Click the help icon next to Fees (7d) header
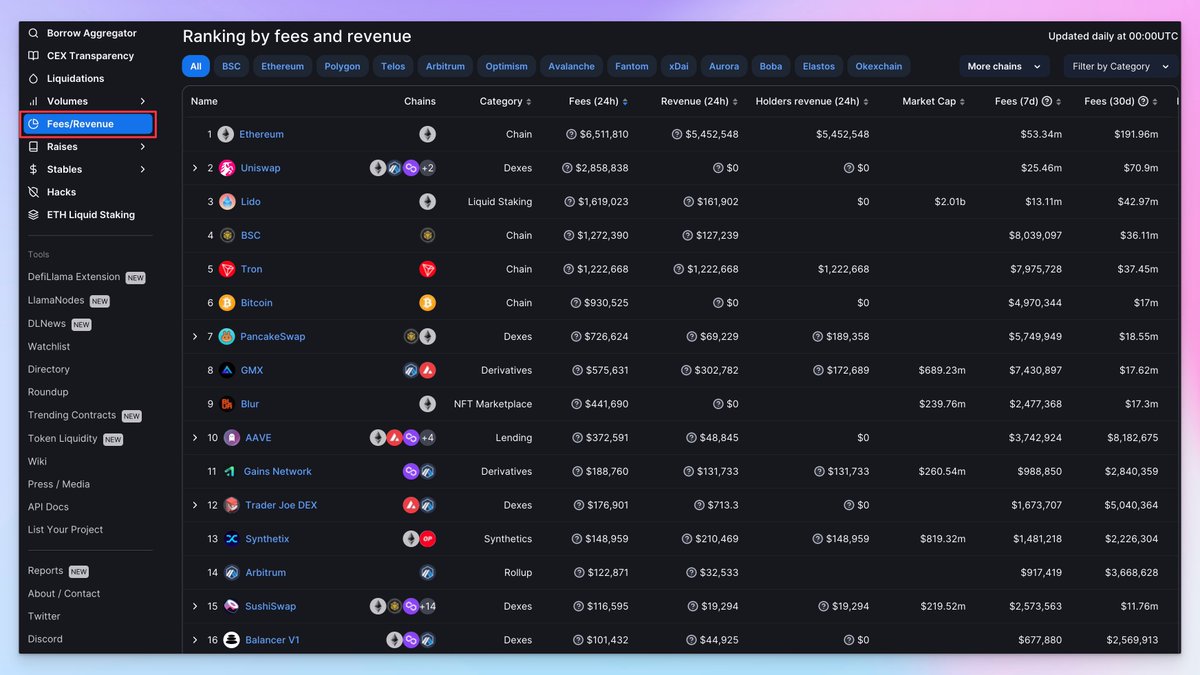1200x675 pixels. click(1047, 101)
